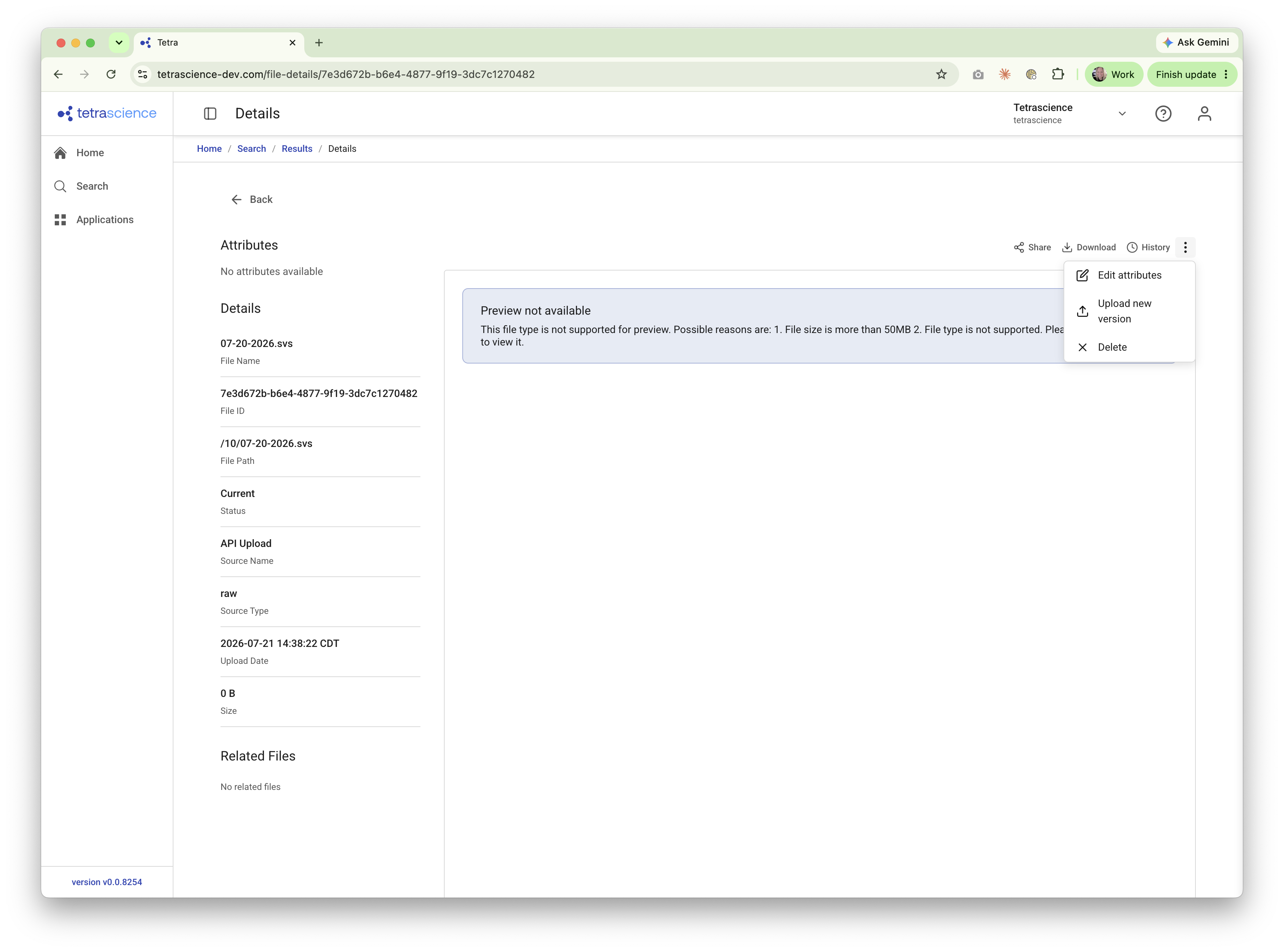
Task: Follow the Search breadcrumb link
Action: point(252,148)
